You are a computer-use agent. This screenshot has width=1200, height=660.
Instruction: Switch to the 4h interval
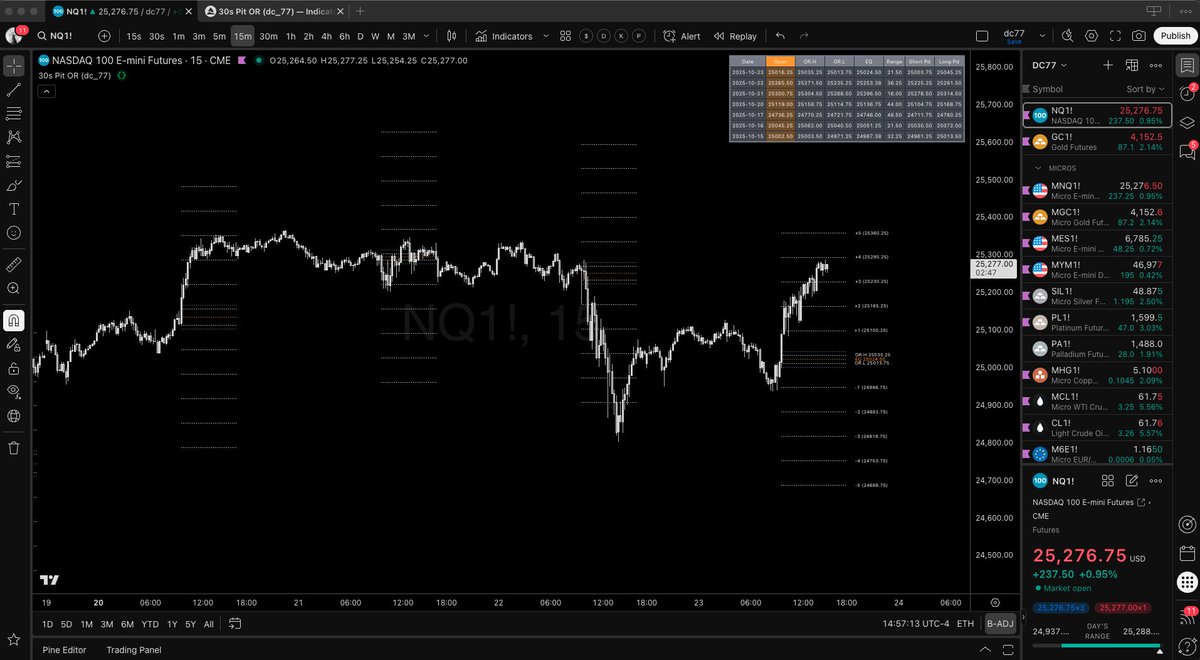(x=326, y=36)
